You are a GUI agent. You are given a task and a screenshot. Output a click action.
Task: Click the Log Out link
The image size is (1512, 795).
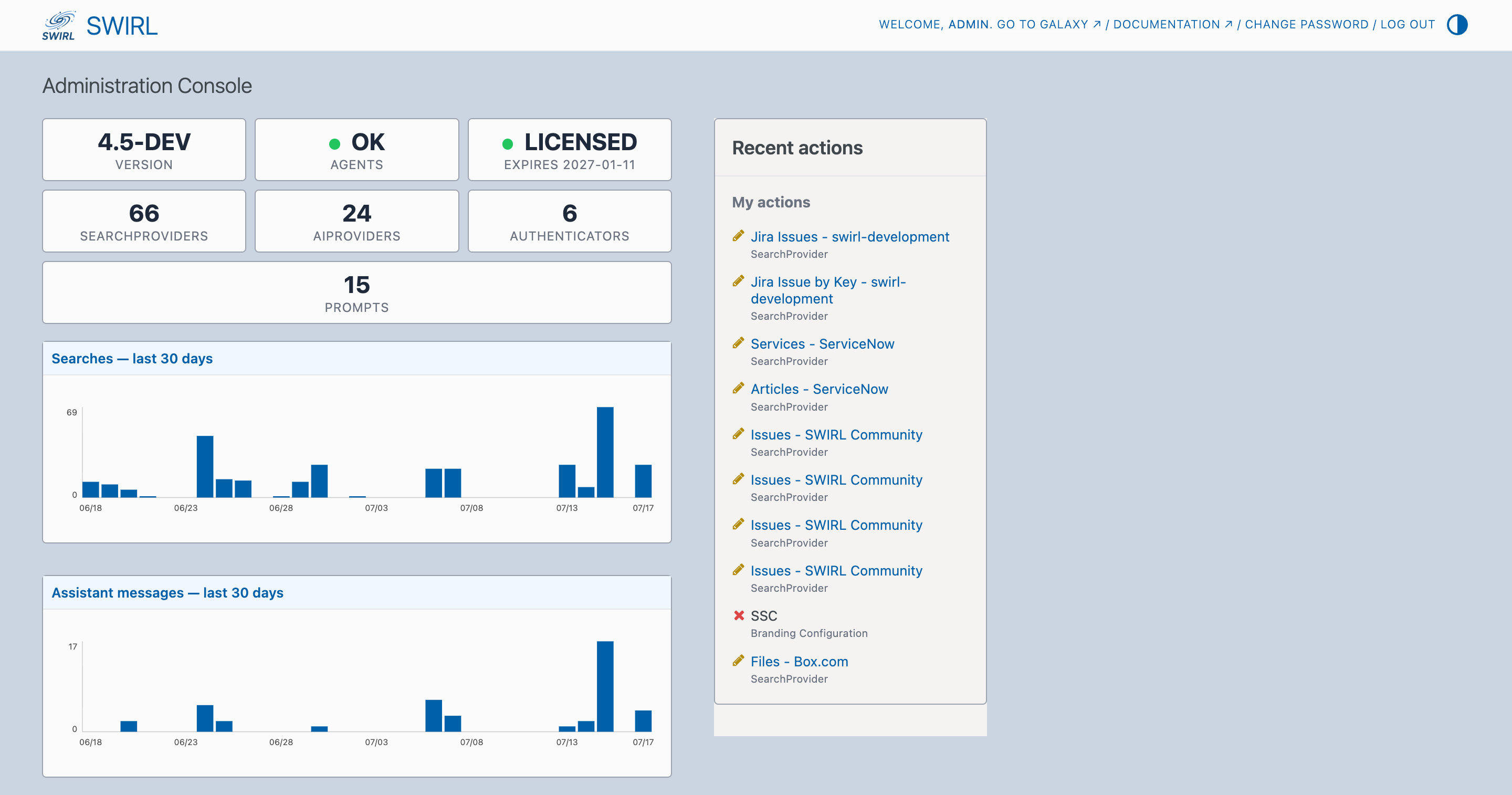click(1407, 25)
